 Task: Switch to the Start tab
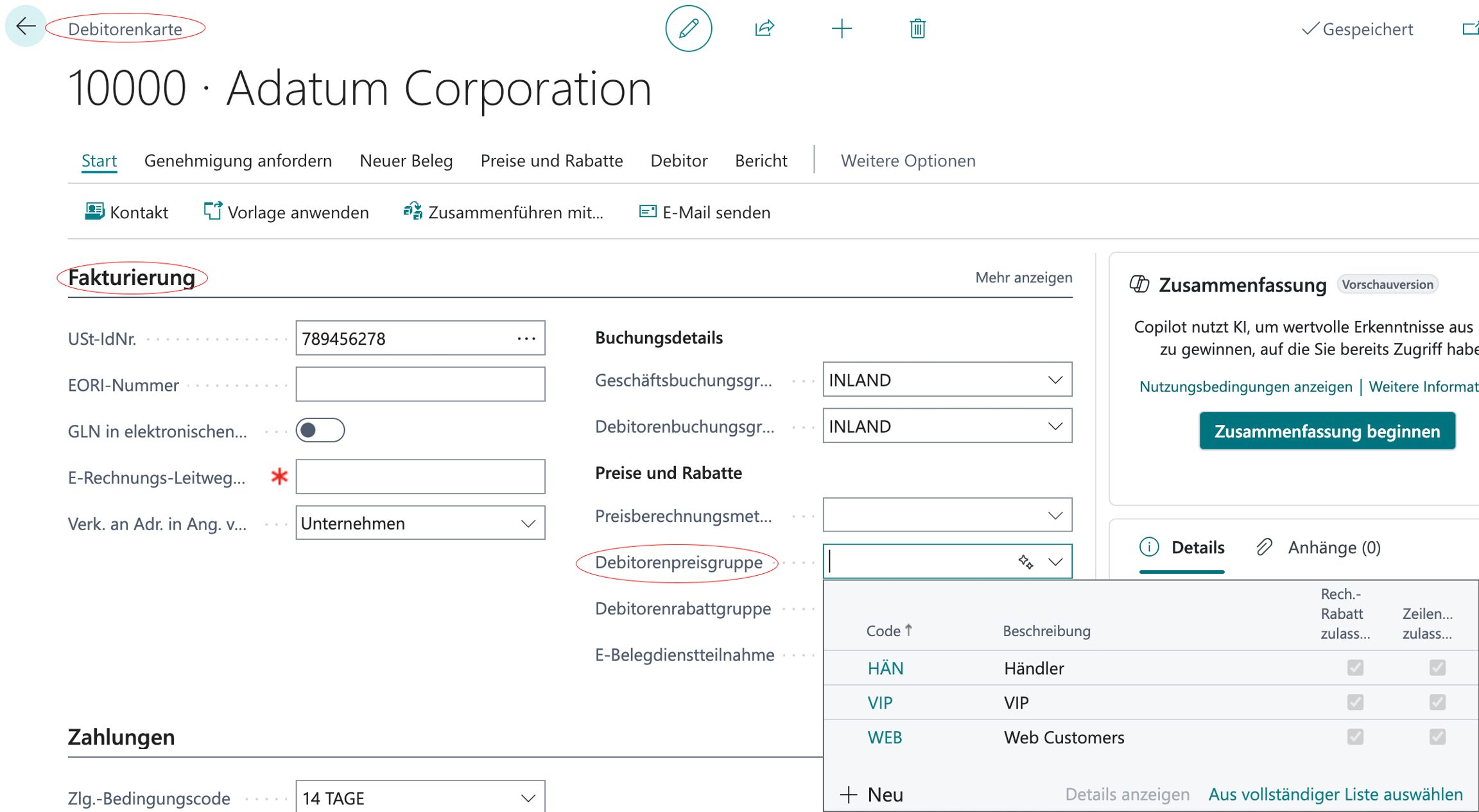tap(99, 160)
